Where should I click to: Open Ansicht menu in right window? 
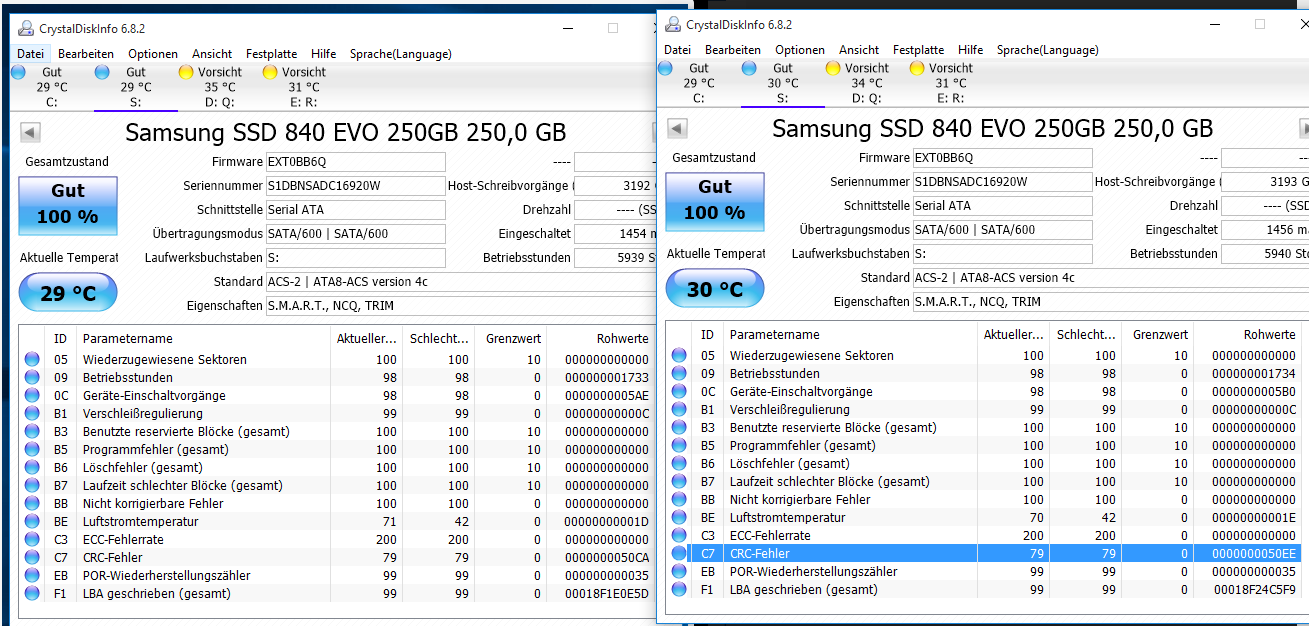pyautogui.click(x=859, y=50)
